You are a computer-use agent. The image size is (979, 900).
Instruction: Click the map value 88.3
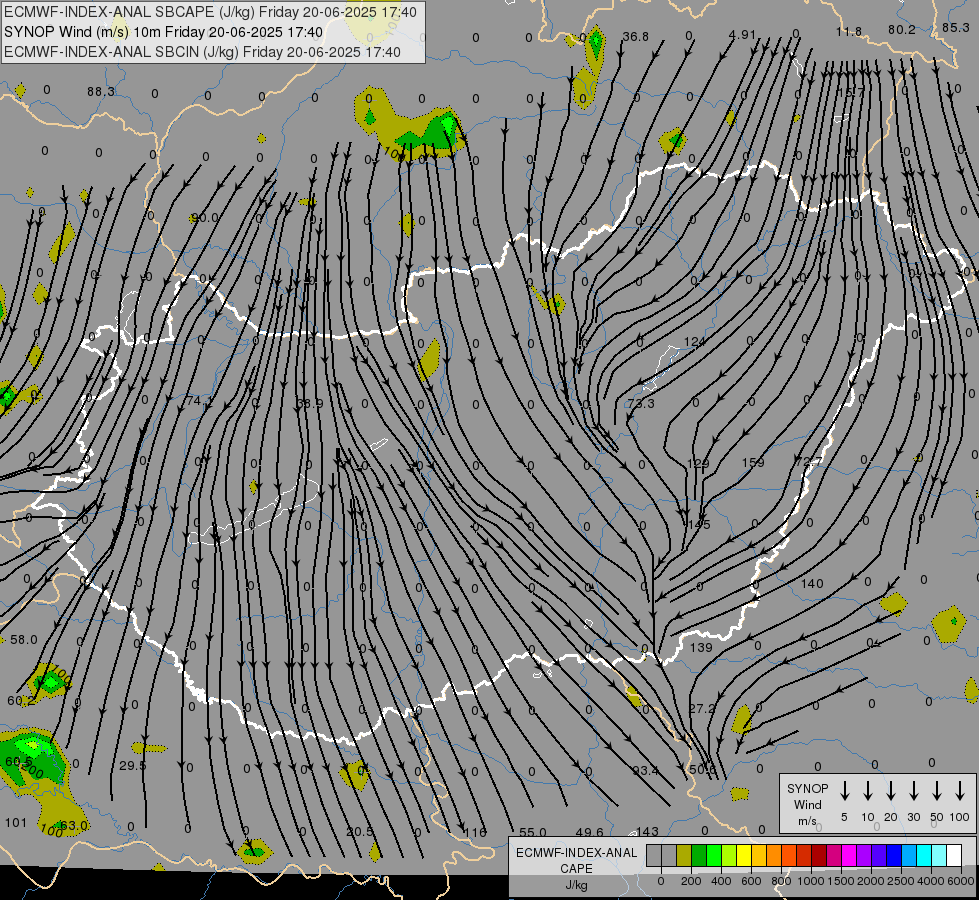(101, 92)
